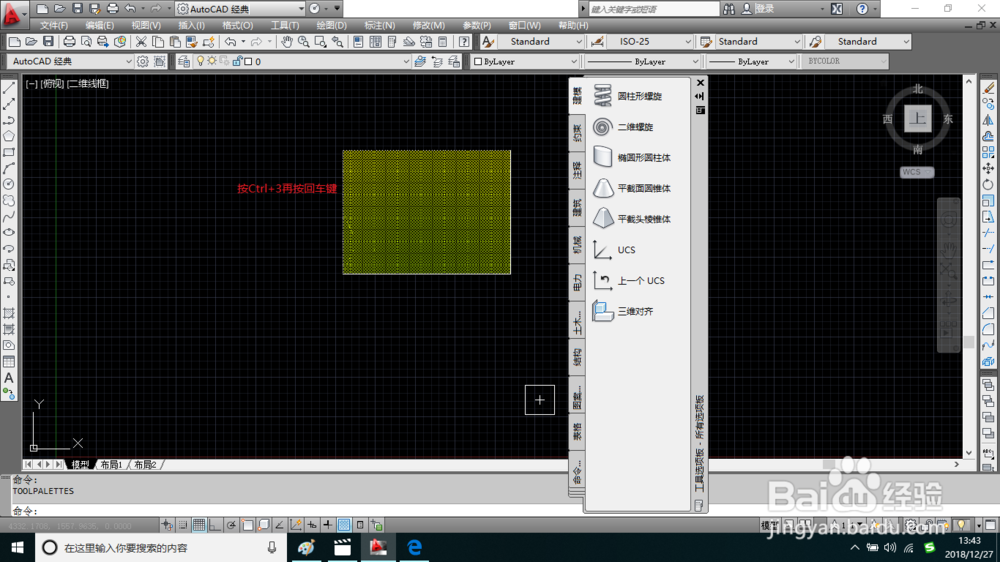
Task: Click the 上 face of the ViewCube
Action: [918, 119]
